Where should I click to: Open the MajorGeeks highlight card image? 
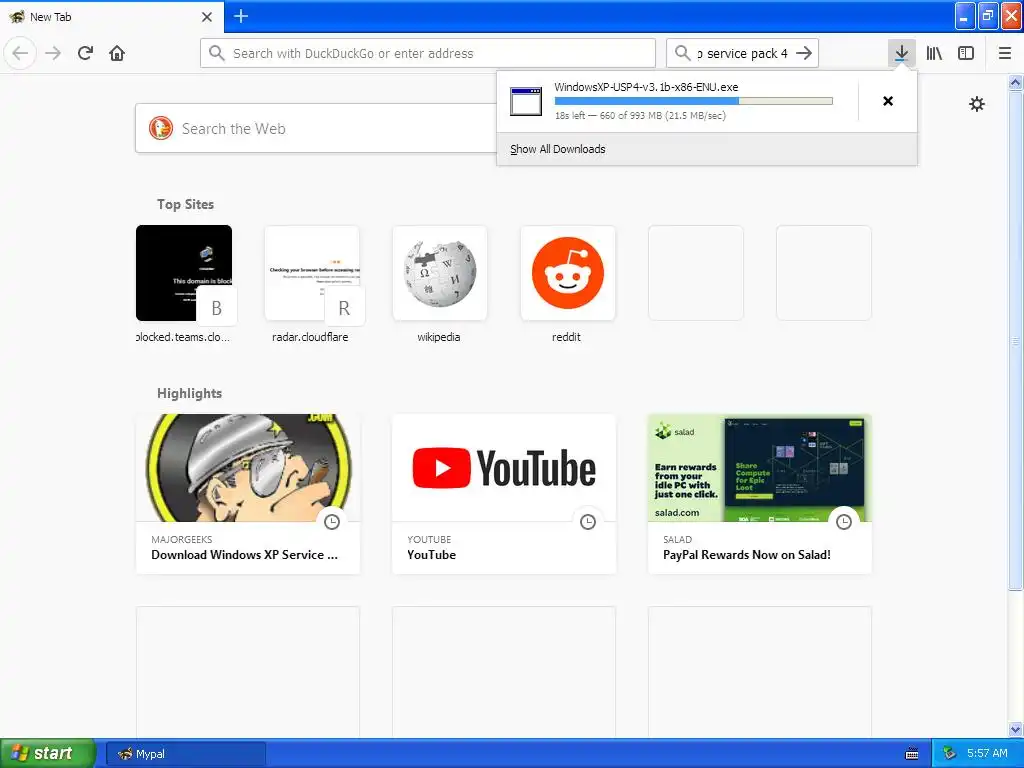click(248, 468)
